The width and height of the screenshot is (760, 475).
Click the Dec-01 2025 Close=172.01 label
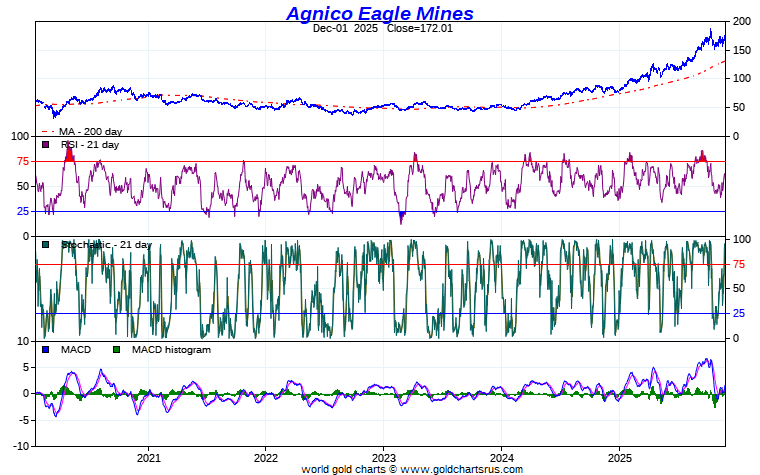click(382, 28)
